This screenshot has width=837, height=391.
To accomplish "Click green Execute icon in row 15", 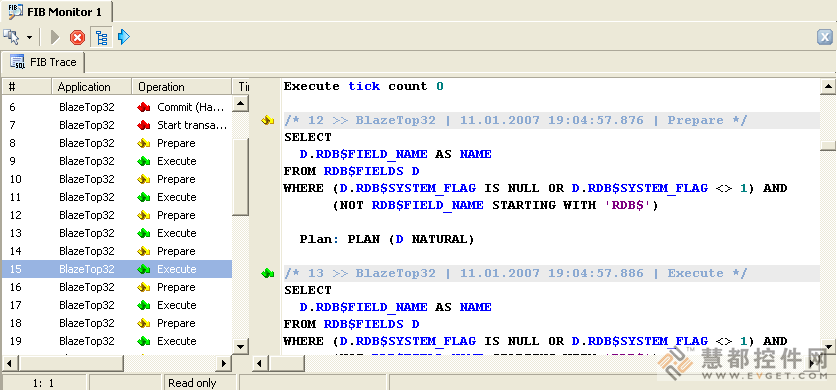I will pyautogui.click(x=144, y=270).
